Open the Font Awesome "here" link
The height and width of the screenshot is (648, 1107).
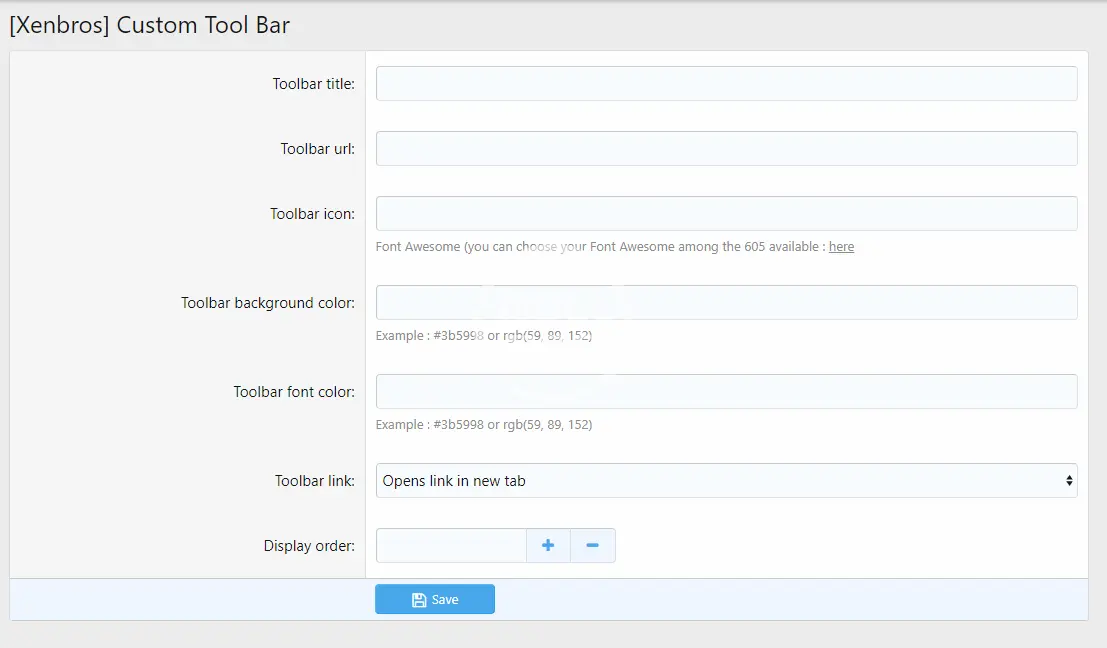(x=841, y=247)
